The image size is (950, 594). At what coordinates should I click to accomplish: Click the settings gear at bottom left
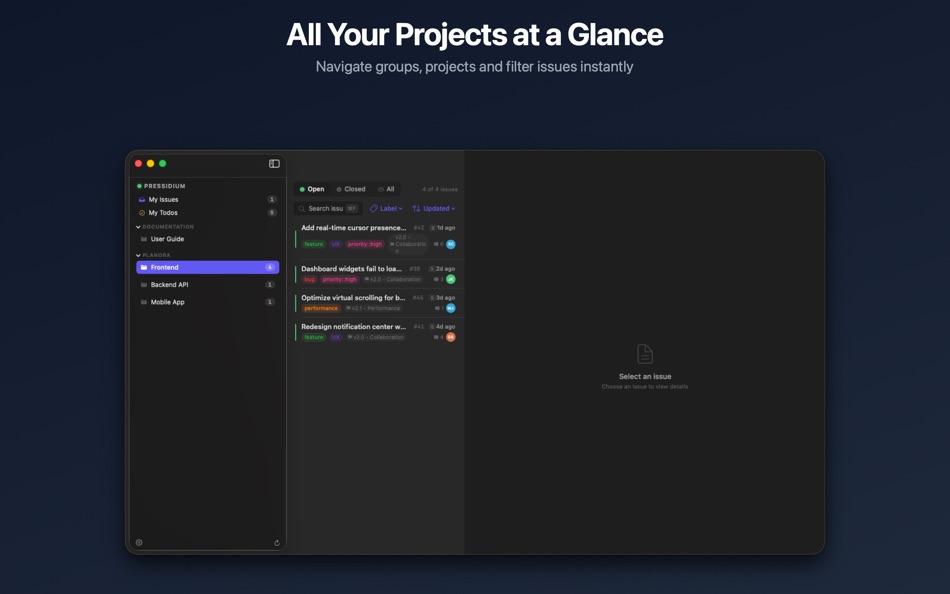[x=138, y=542]
